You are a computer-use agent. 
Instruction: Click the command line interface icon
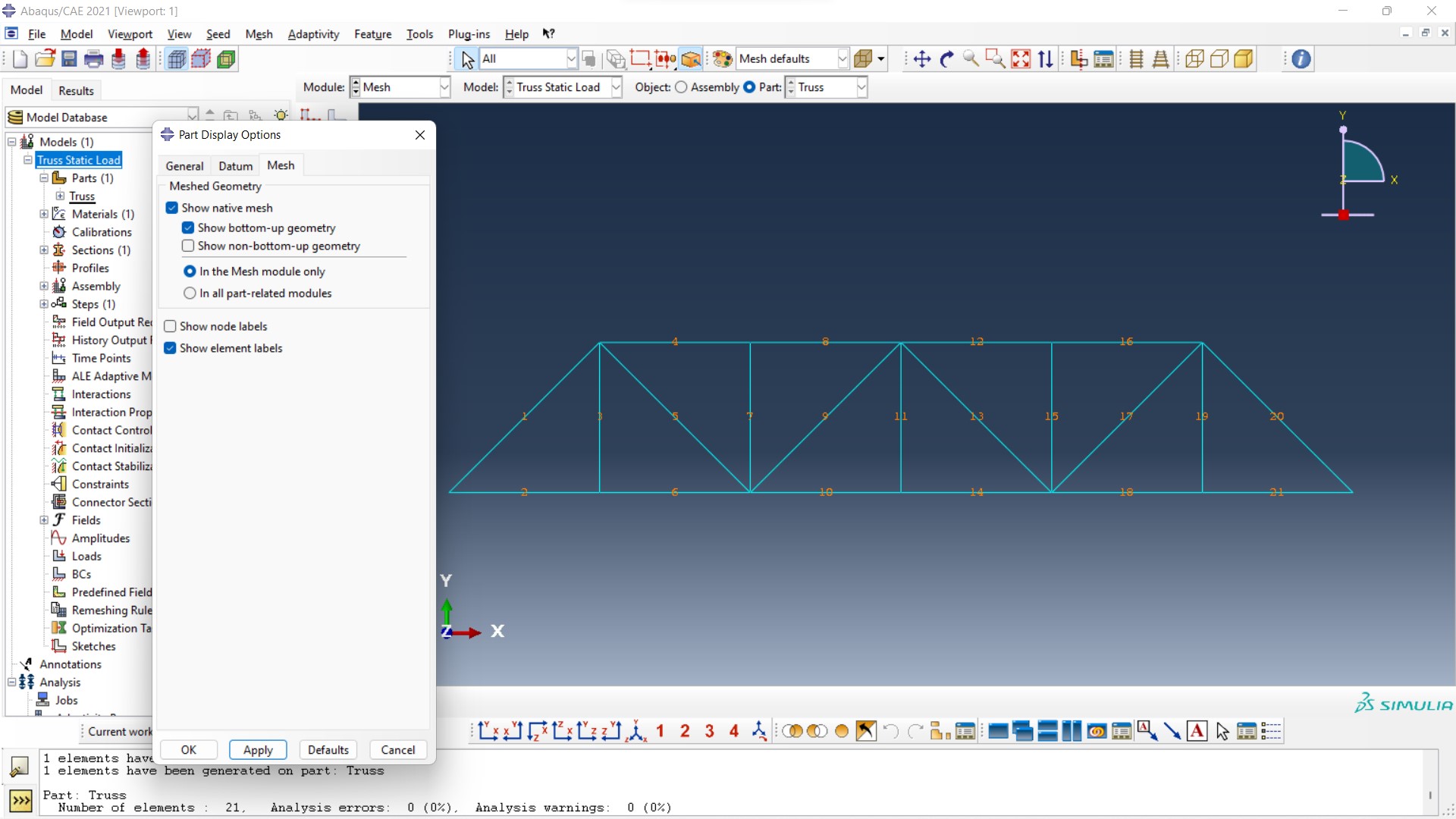tap(20, 800)
